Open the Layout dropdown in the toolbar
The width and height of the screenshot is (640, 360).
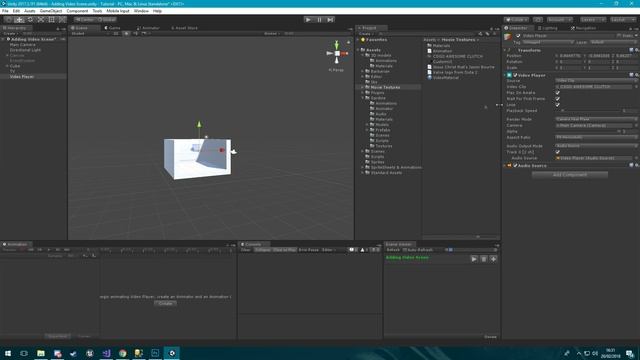tap(623, 20)
